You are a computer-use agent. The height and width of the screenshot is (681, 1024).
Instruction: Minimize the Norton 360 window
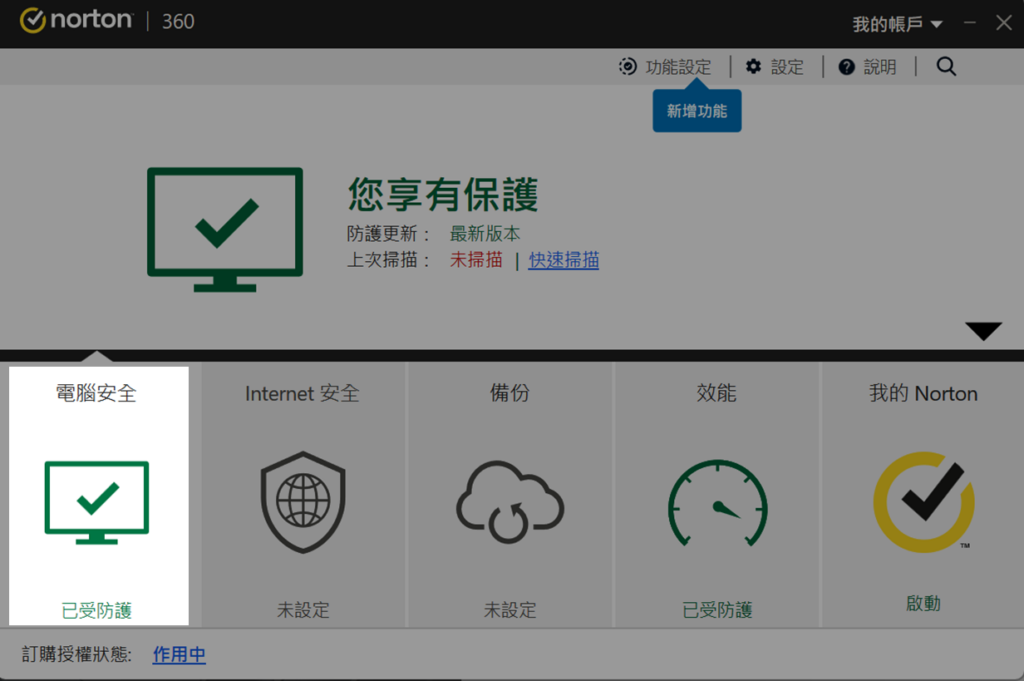pyautogui.click(x=970, y=23)
